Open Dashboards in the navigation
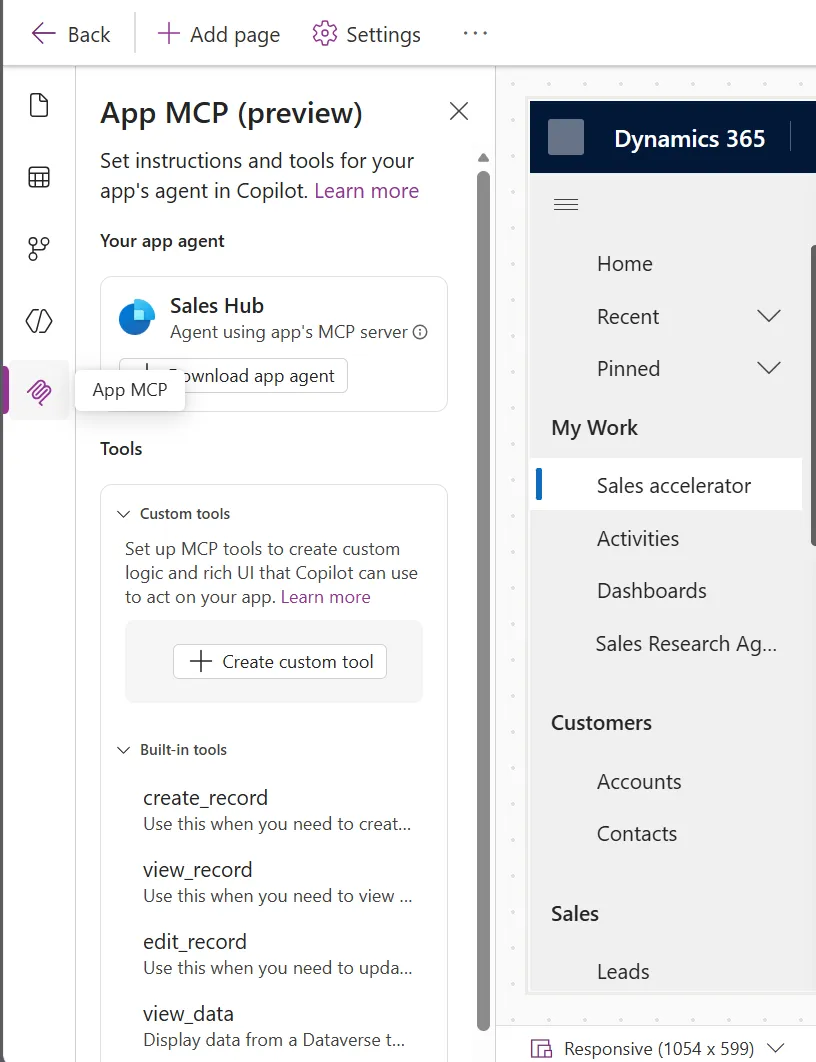This screenshot has width=816, height=1062. tap(651, 591)
